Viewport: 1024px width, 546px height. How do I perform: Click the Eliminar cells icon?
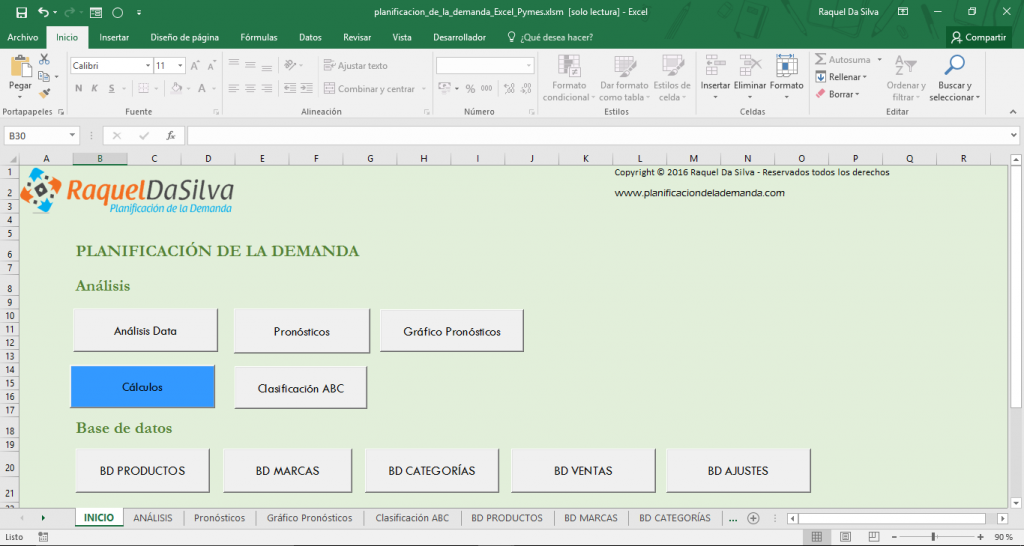[750, 66]
